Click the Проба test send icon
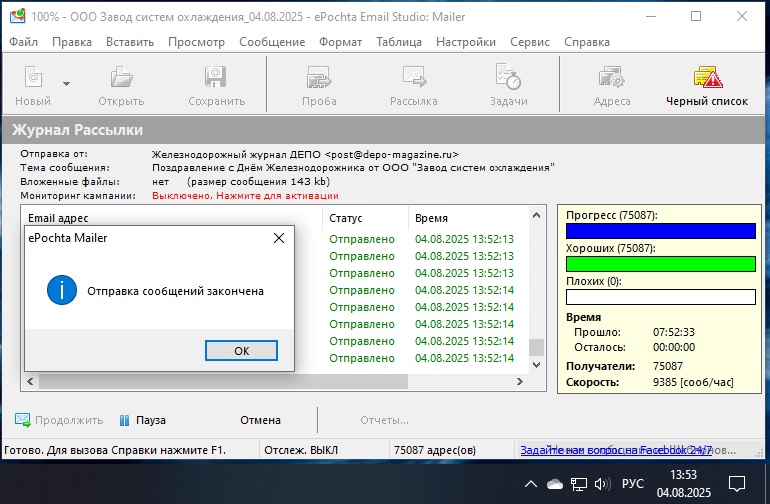770x504 pixels. coord(319,77)
